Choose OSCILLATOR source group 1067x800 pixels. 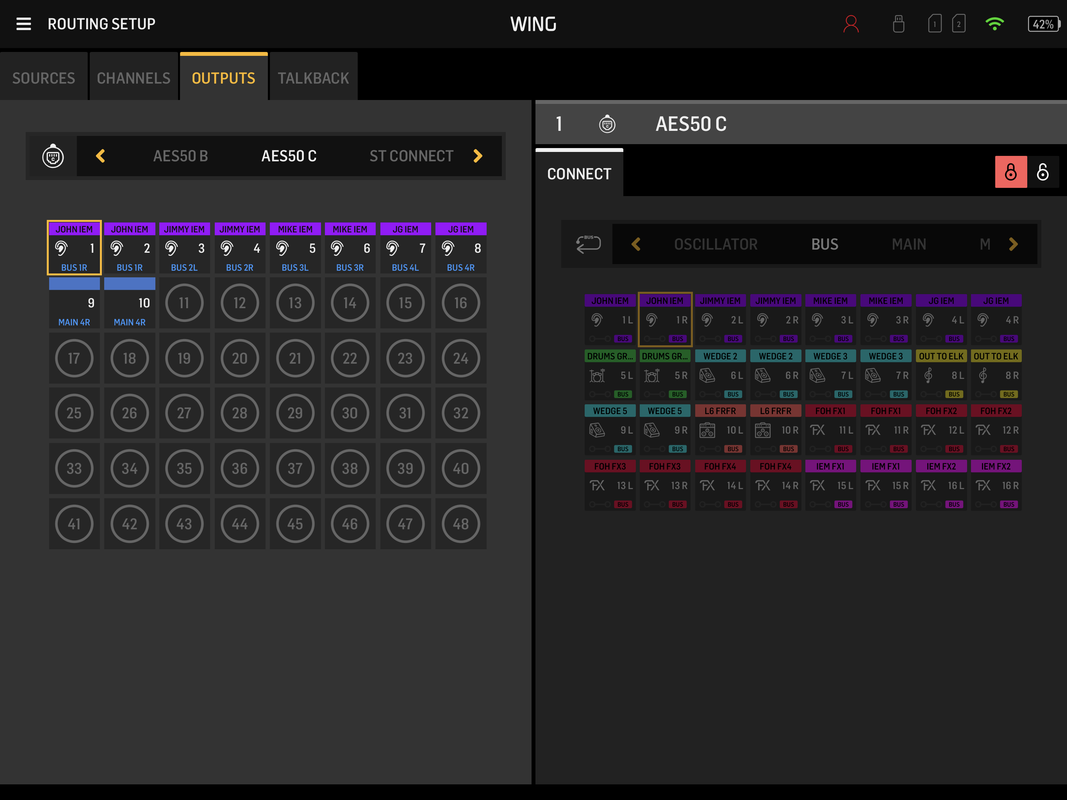pos(715,244)
